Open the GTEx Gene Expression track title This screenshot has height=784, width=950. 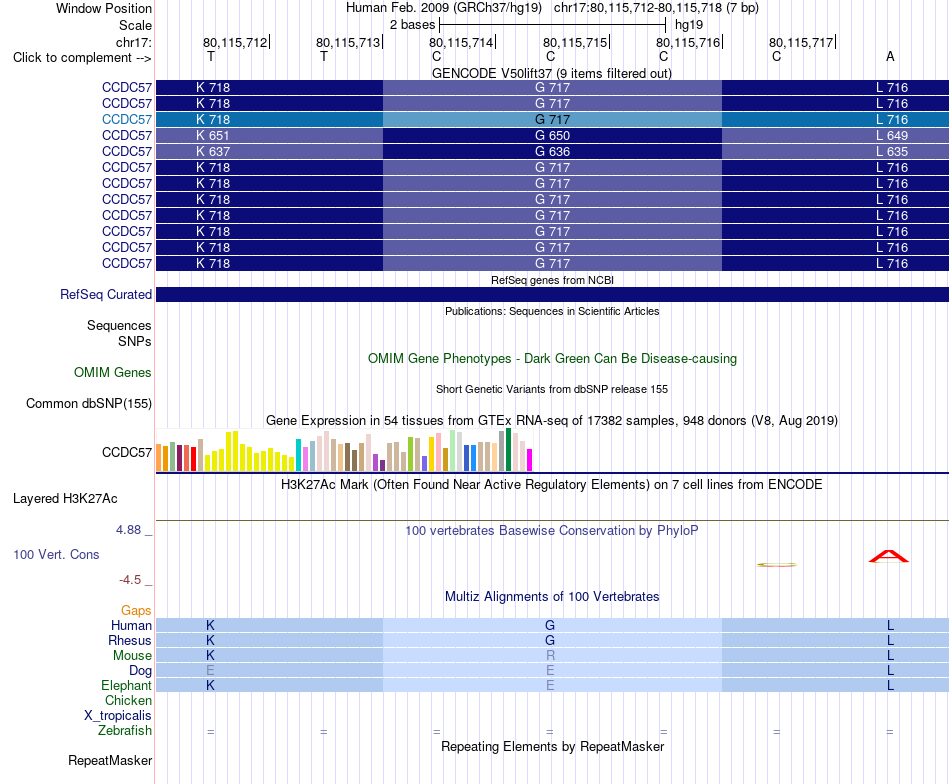[552, 420]
